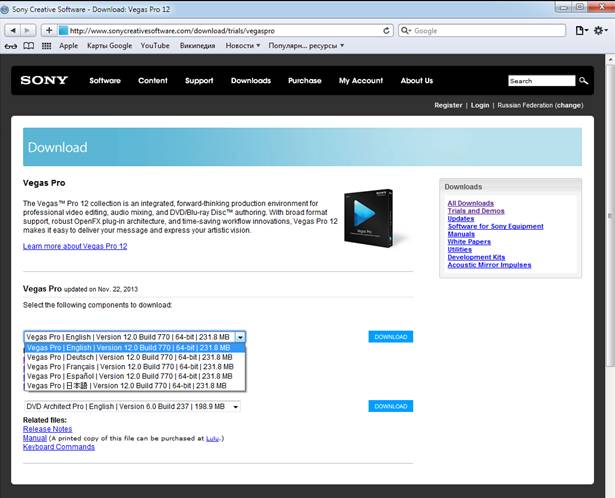Focus the browser address bar
This screenshot has height=498, width=615.
(226, 31)
